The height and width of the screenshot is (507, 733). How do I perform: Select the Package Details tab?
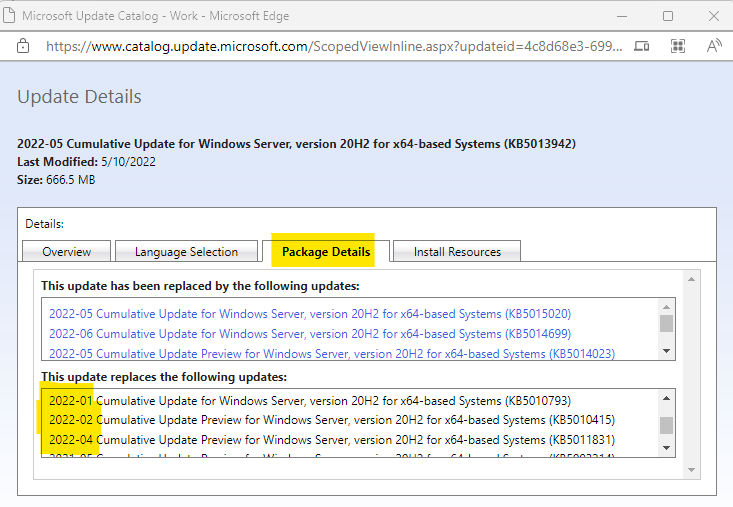(x=326, y=251)
